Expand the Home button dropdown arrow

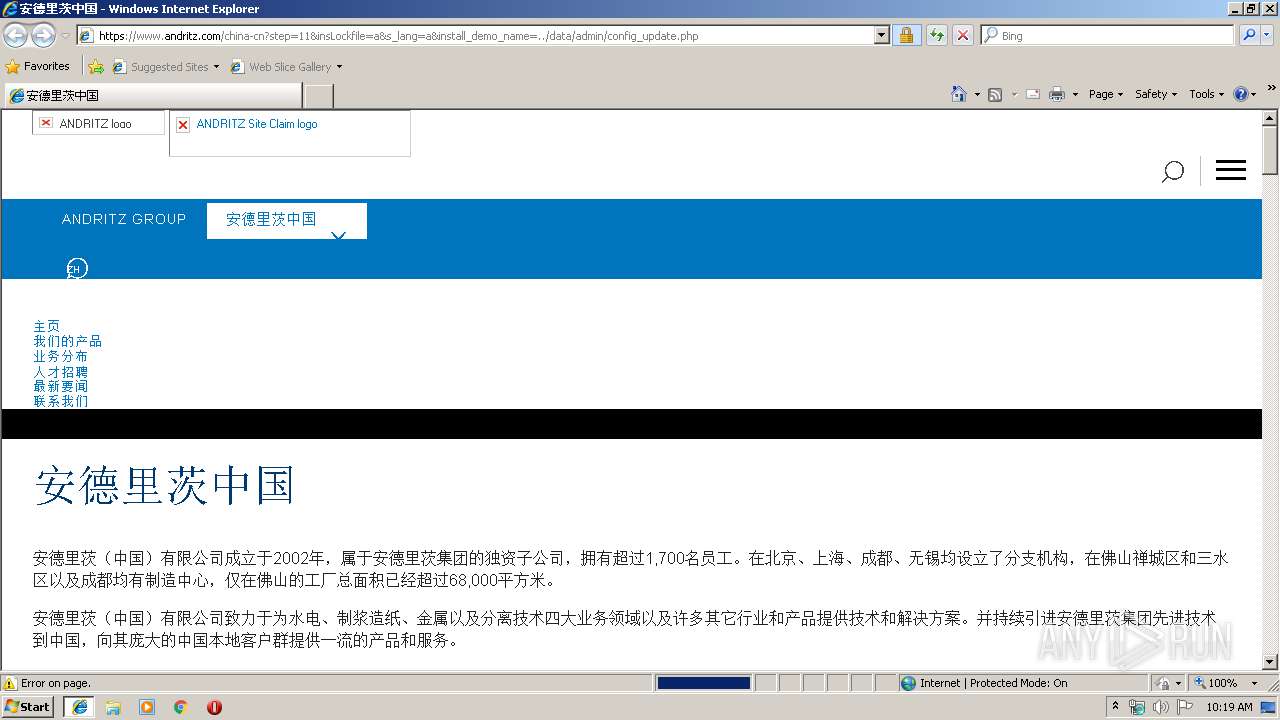[976, 94]
